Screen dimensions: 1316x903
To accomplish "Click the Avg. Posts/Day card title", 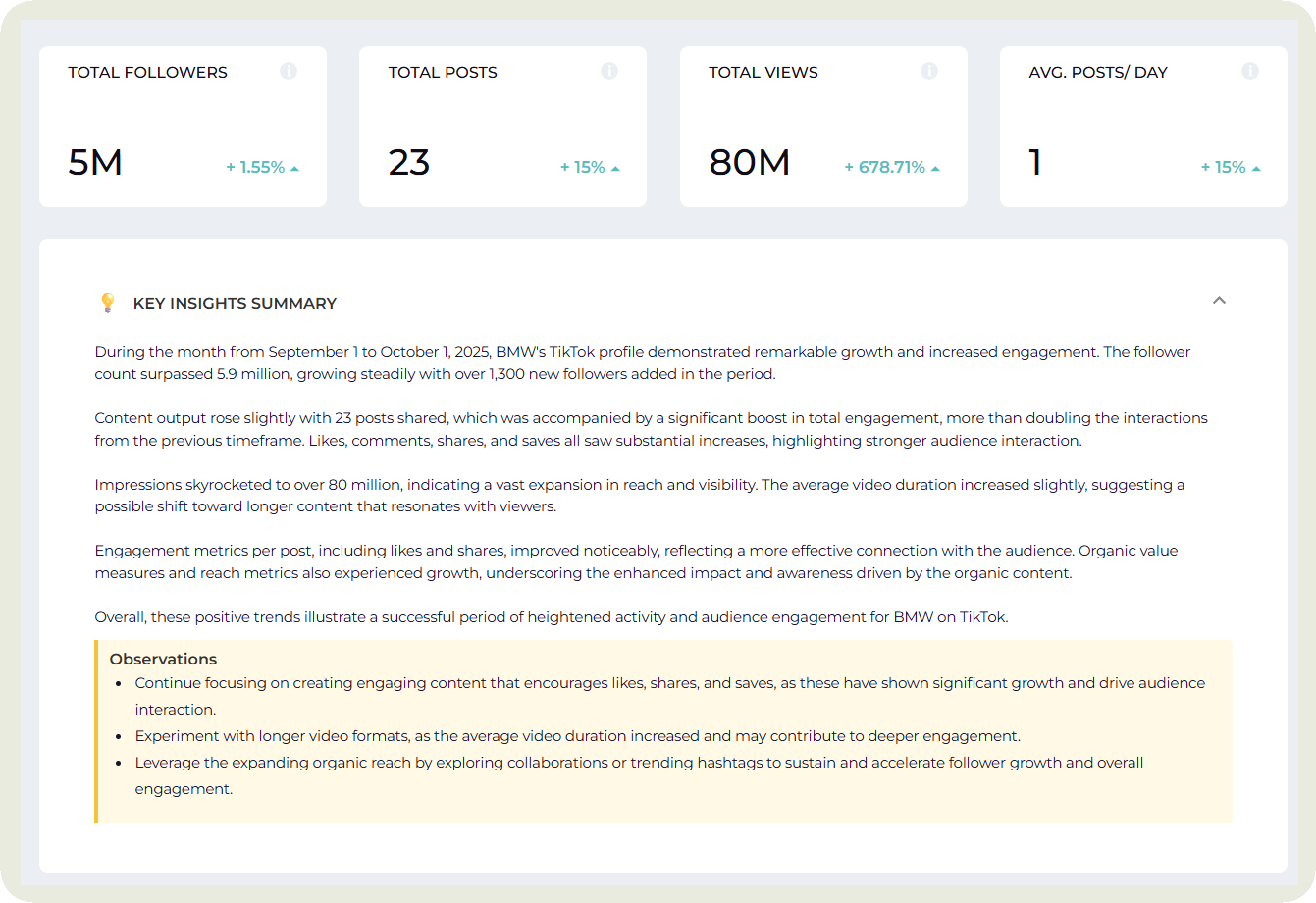I will tap(1098, 73).
